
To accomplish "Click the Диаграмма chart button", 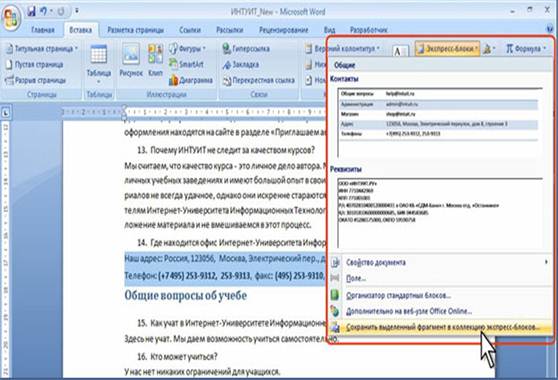I will pos(191,80).
